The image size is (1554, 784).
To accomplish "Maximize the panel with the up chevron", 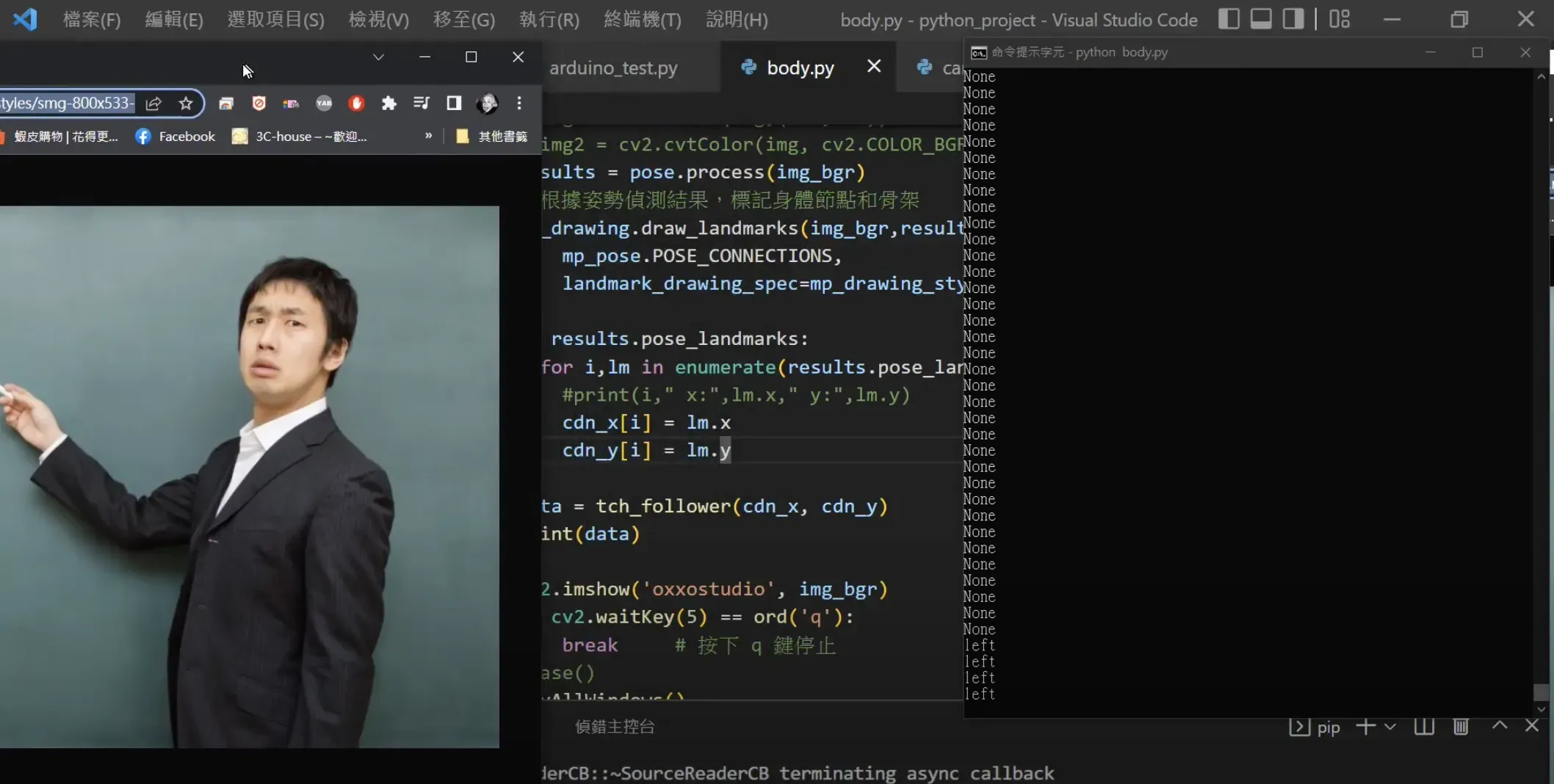I will 1500,725.
